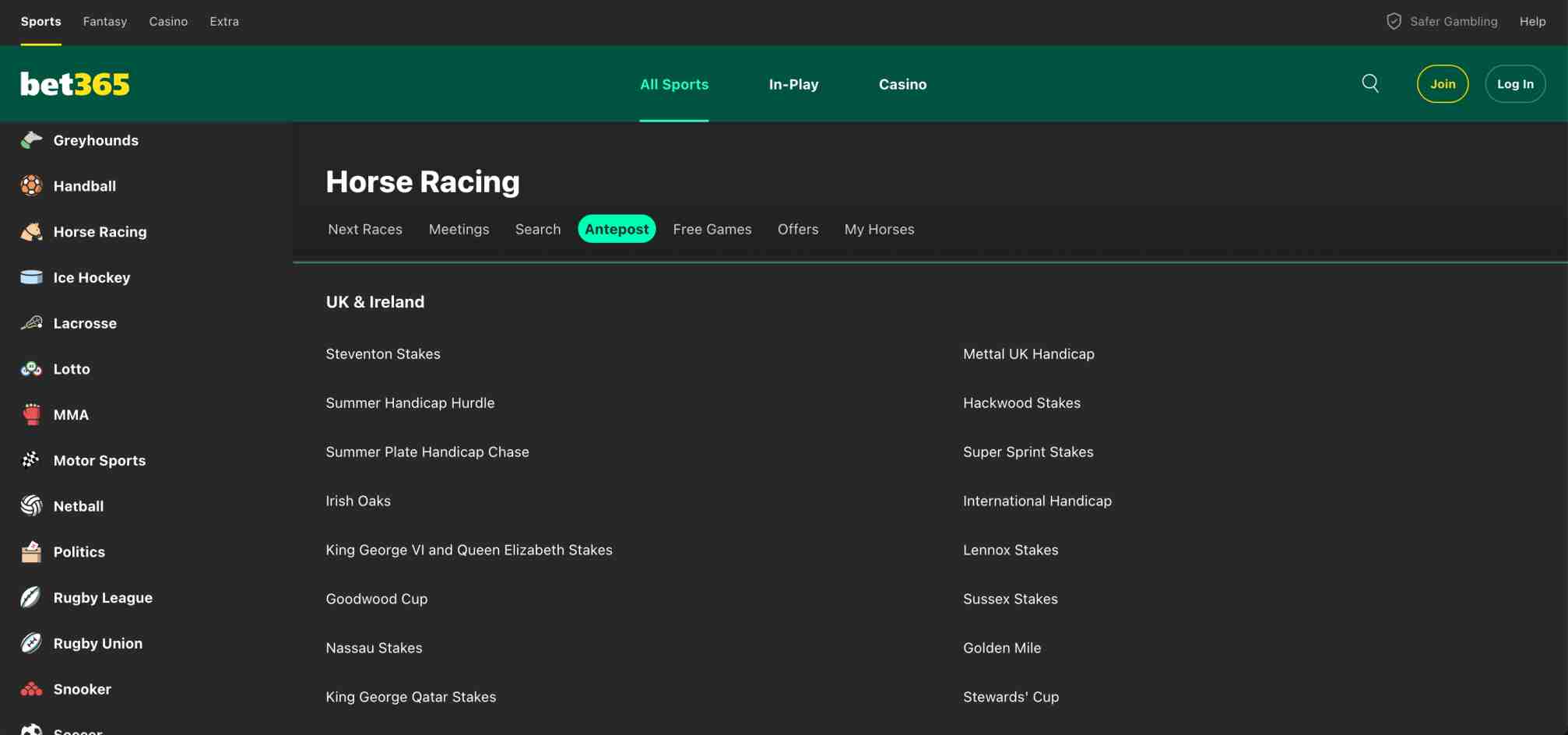Open the Casino link in top bar
This screenshot has height=735, width=1568.
point(168,21)
